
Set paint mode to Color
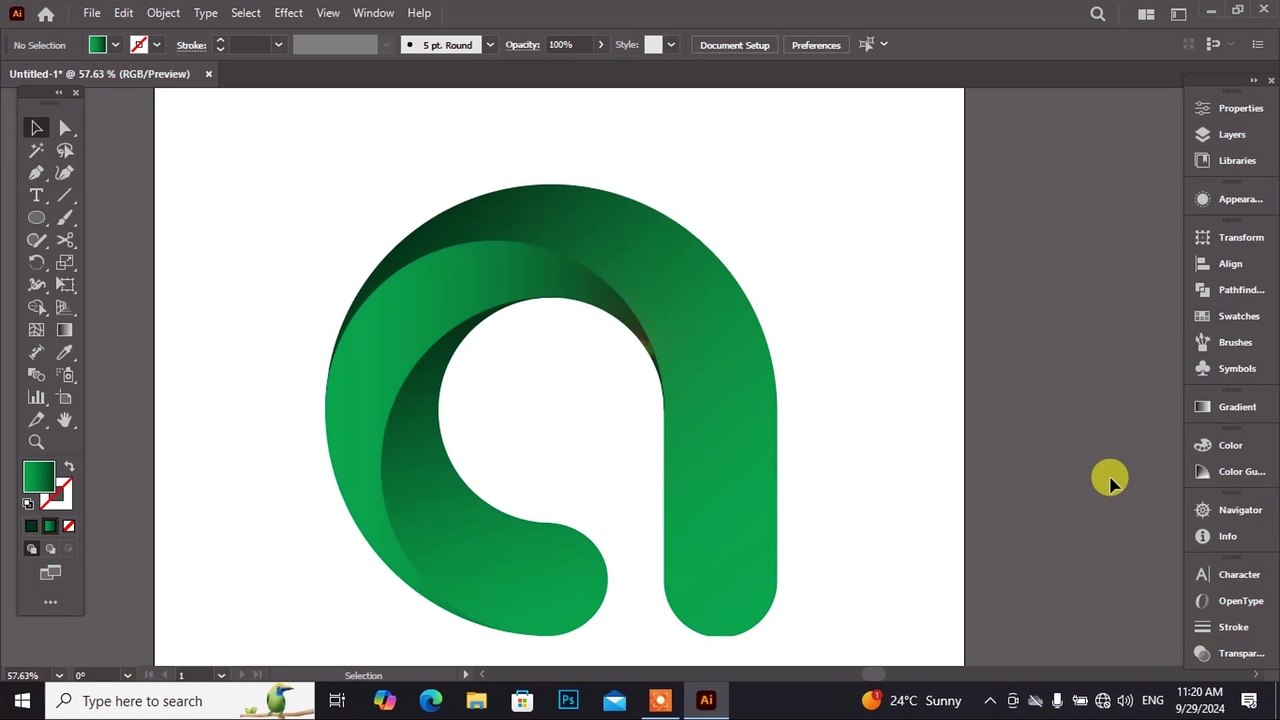coord(31,526)
